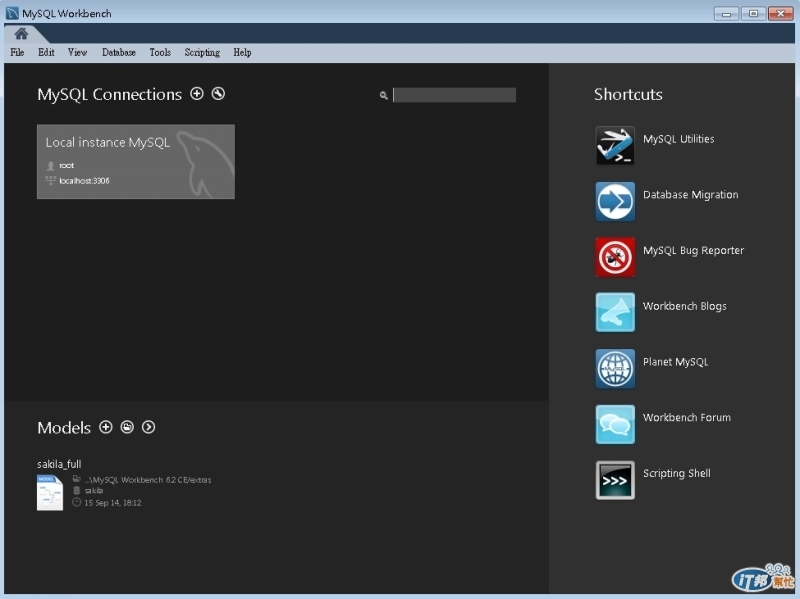This screenshot has height=599, width=800.
Task: Click the model path ending in 6.2 CE/extras
Action: [x=147, y=480]
